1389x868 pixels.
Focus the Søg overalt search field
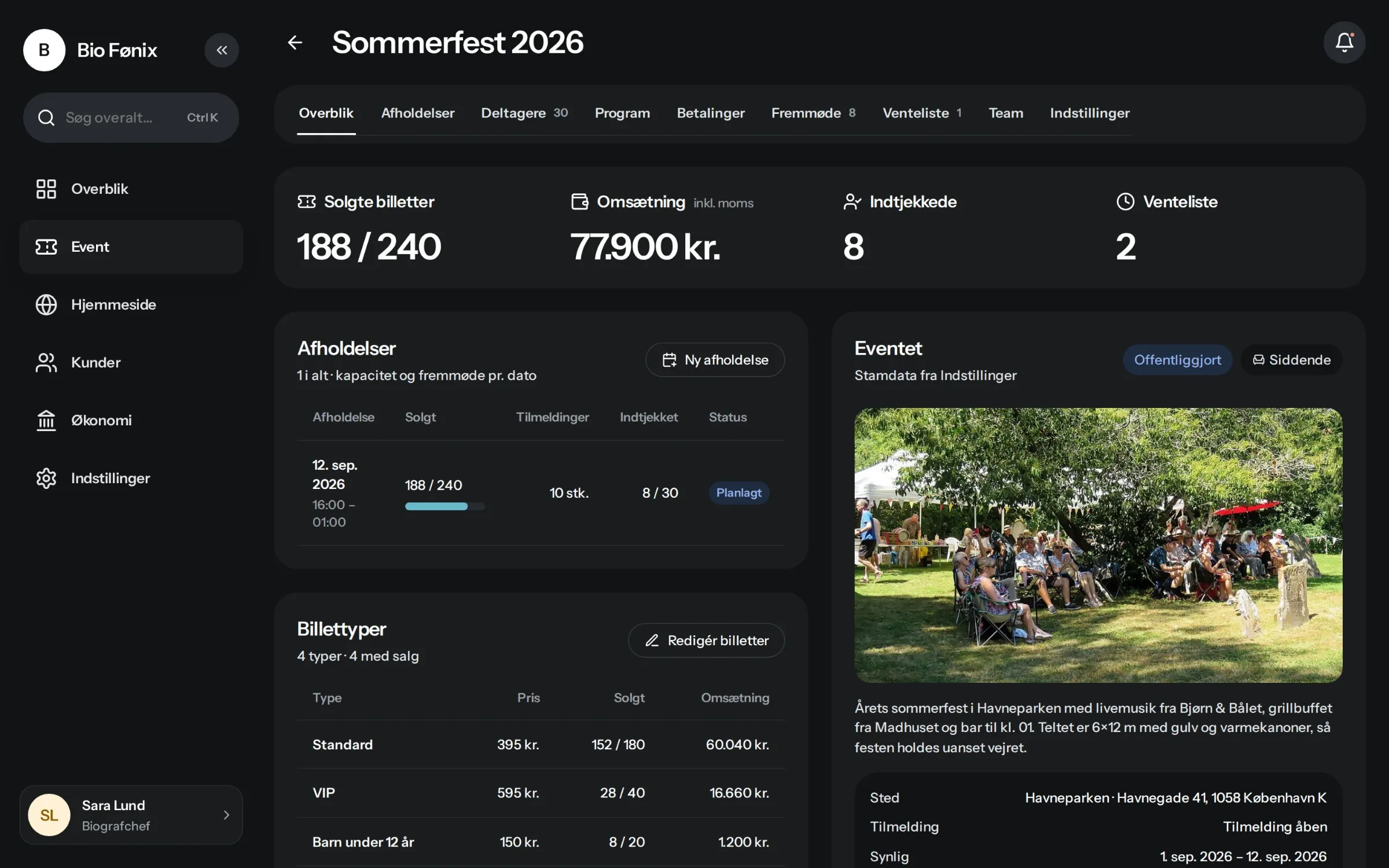tap(131, 117)
